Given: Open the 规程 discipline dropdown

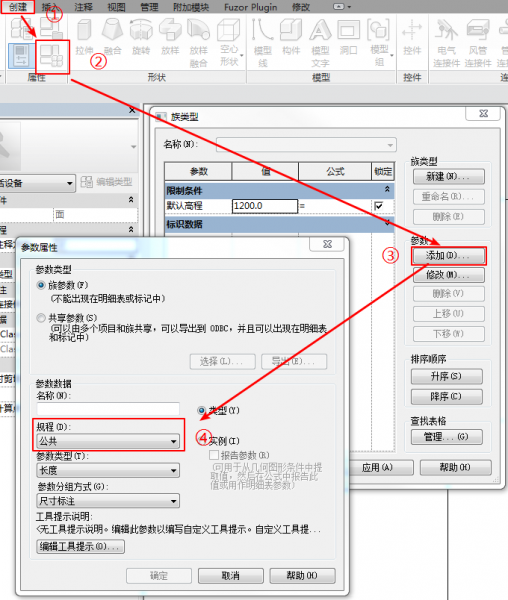Looking at the screenshot, I should (x=108, y=441).
